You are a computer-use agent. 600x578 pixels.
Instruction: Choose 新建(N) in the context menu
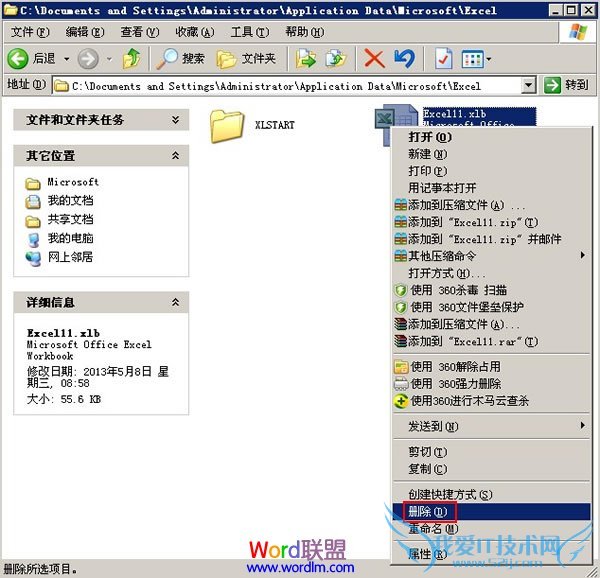click(x=491, y=154)
